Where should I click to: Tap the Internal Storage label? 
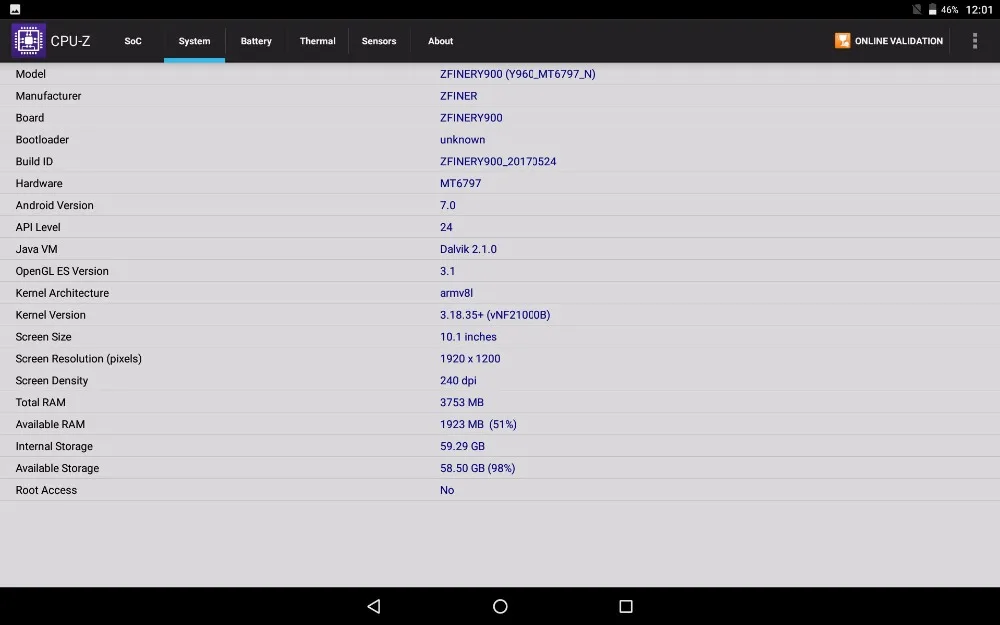click(54, 446)
